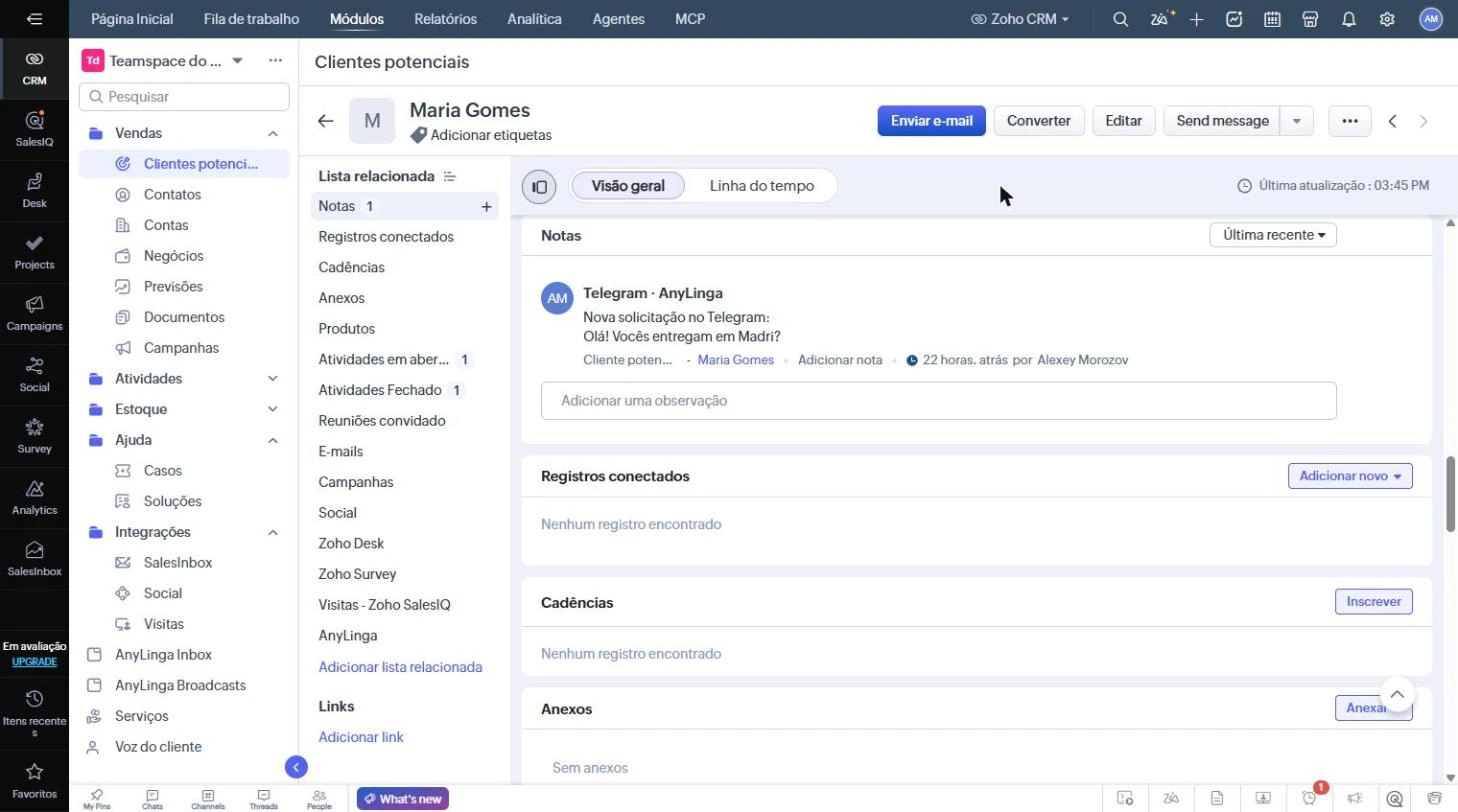Screen dimensions: 1458x812
Task: Open the calendar icon in top bar
Action: pyautogui.click(x=1272, y=19)
